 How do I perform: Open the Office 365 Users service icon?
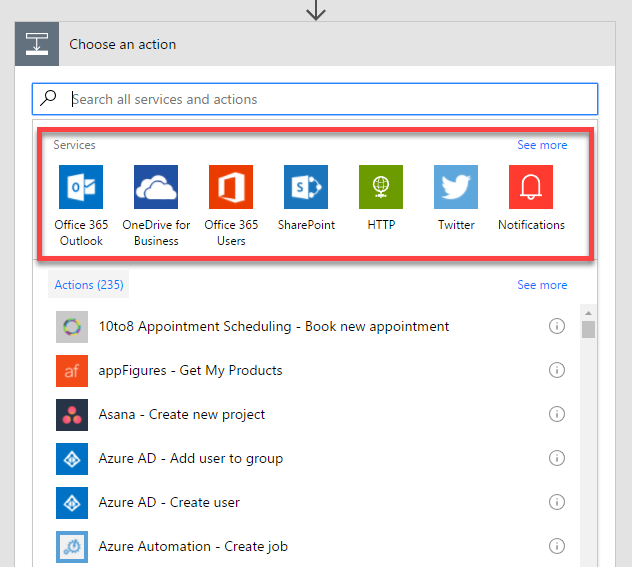pyautogui.click(x=231, y=187)
